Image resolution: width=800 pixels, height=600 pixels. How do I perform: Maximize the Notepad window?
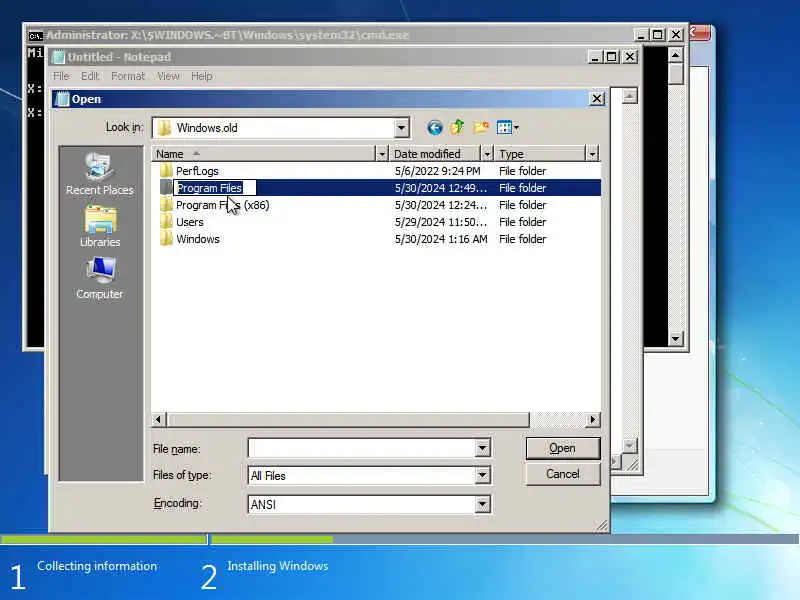pos(611,57)
